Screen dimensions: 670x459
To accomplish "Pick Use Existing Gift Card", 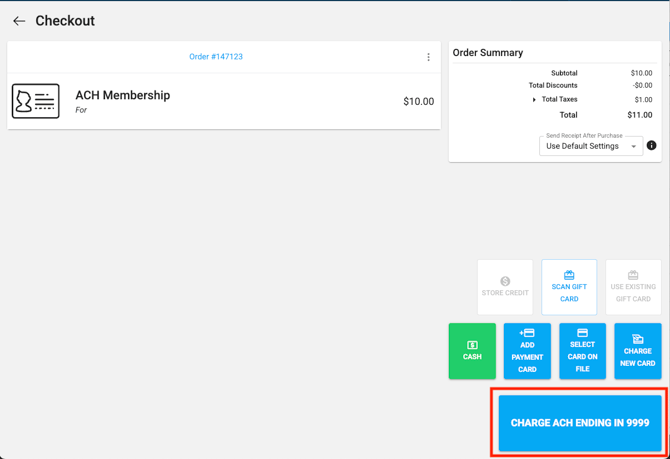I will click(x=633, y=287).
